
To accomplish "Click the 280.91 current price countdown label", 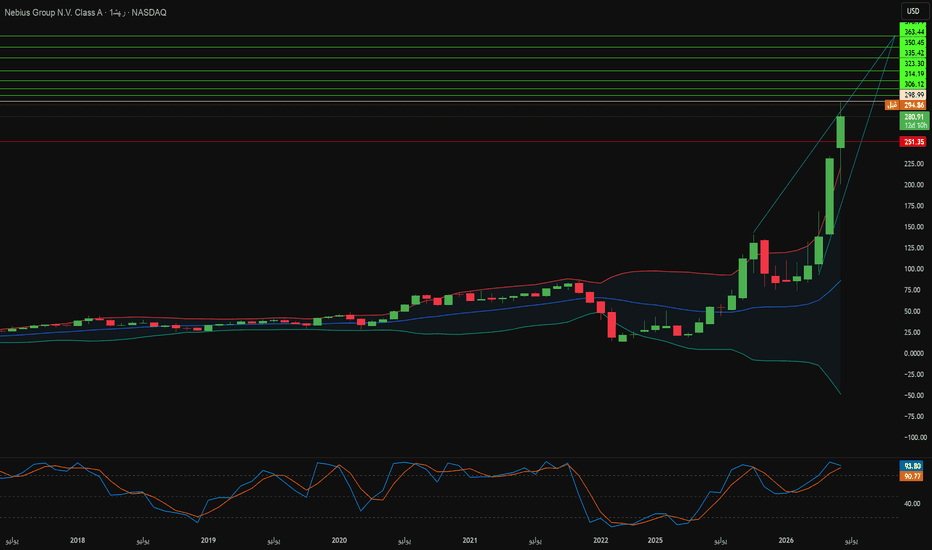I will pyautogui.click(x=914, y=121).
